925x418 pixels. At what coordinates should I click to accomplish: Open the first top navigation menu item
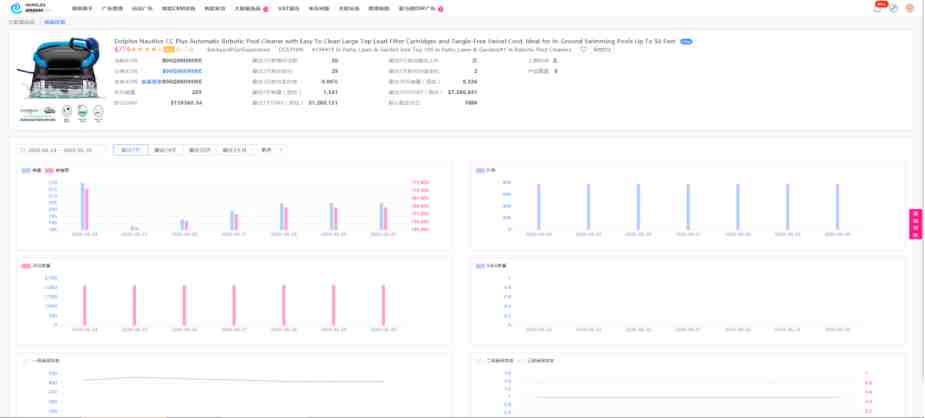click(82, 9)
